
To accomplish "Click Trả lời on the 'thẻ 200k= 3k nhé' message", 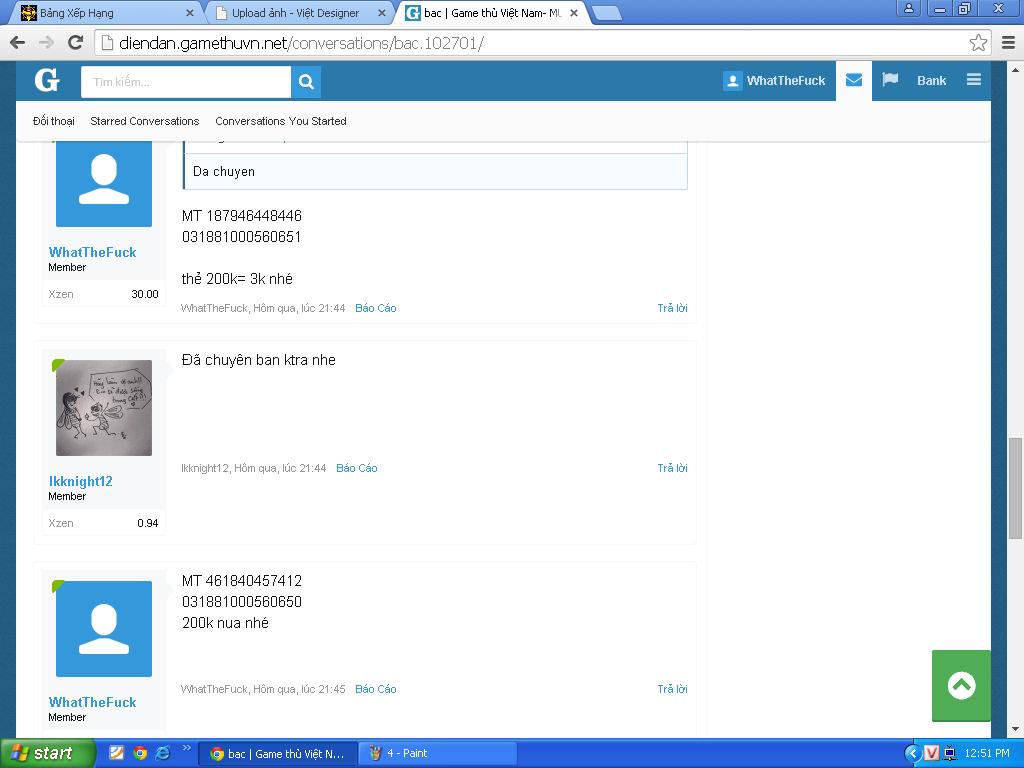I will coord(672,308).
